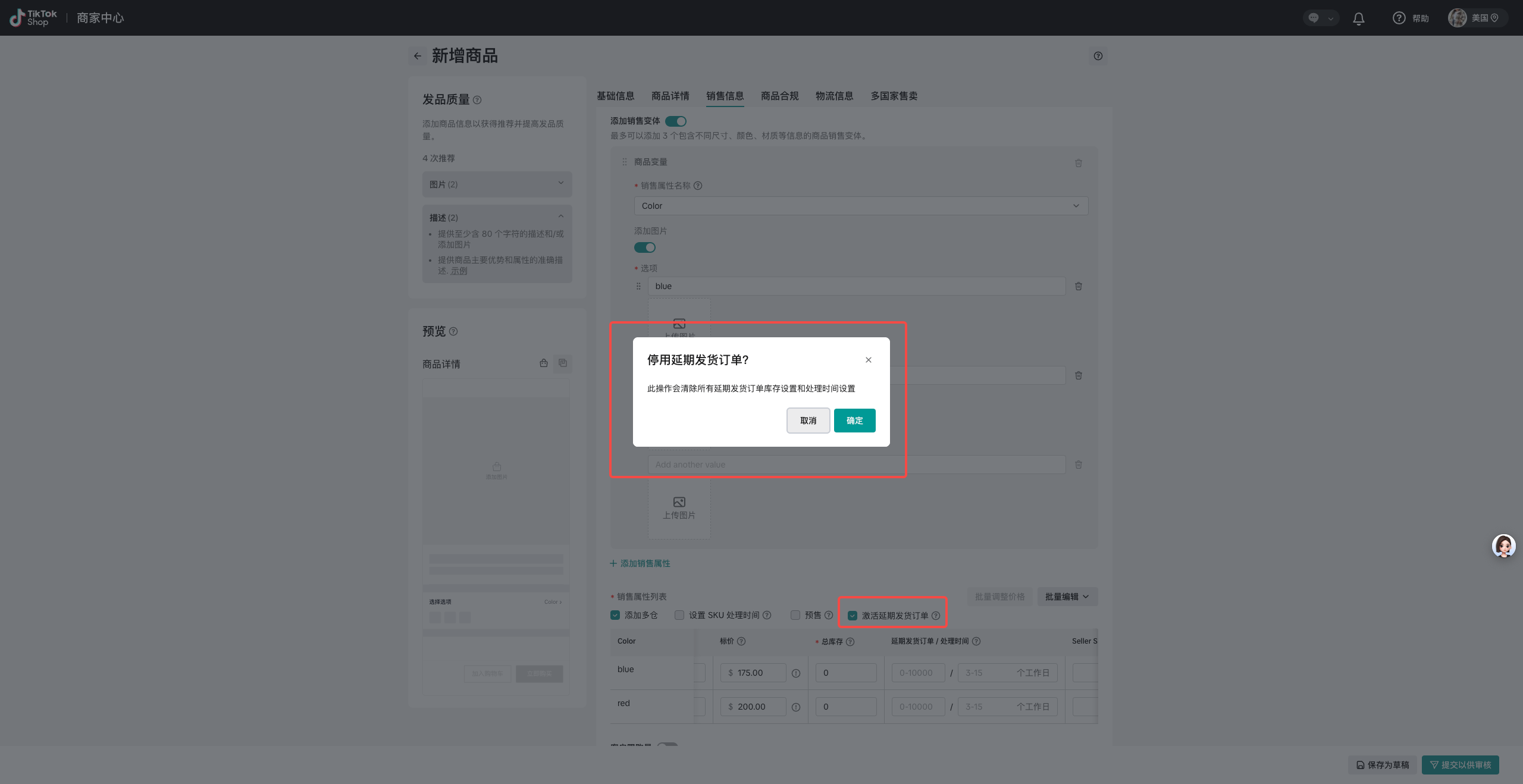Click the info icon beside 激活延期发货订单
This screenshot has width=1523, height=784.
click(936, 616)
